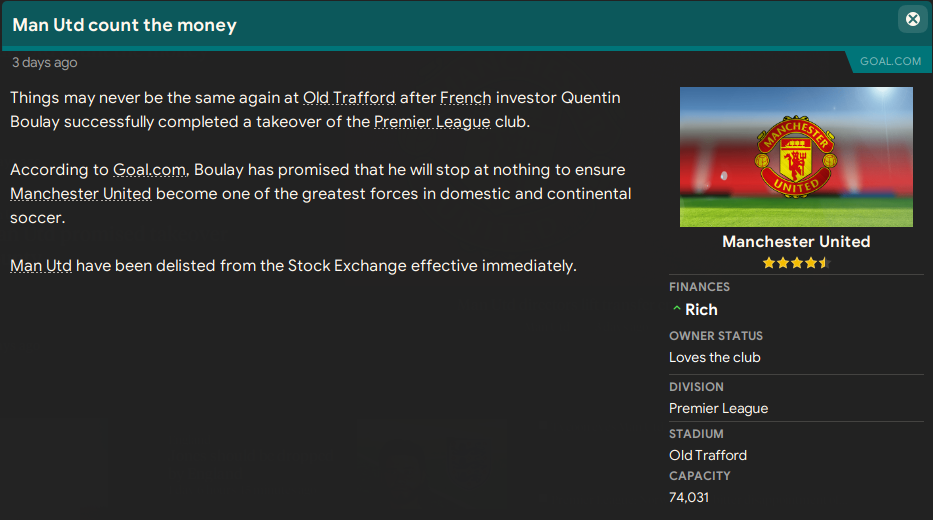933x520 pixels.
Task: Close the news item with the X button
Action: tap(913, 19)
